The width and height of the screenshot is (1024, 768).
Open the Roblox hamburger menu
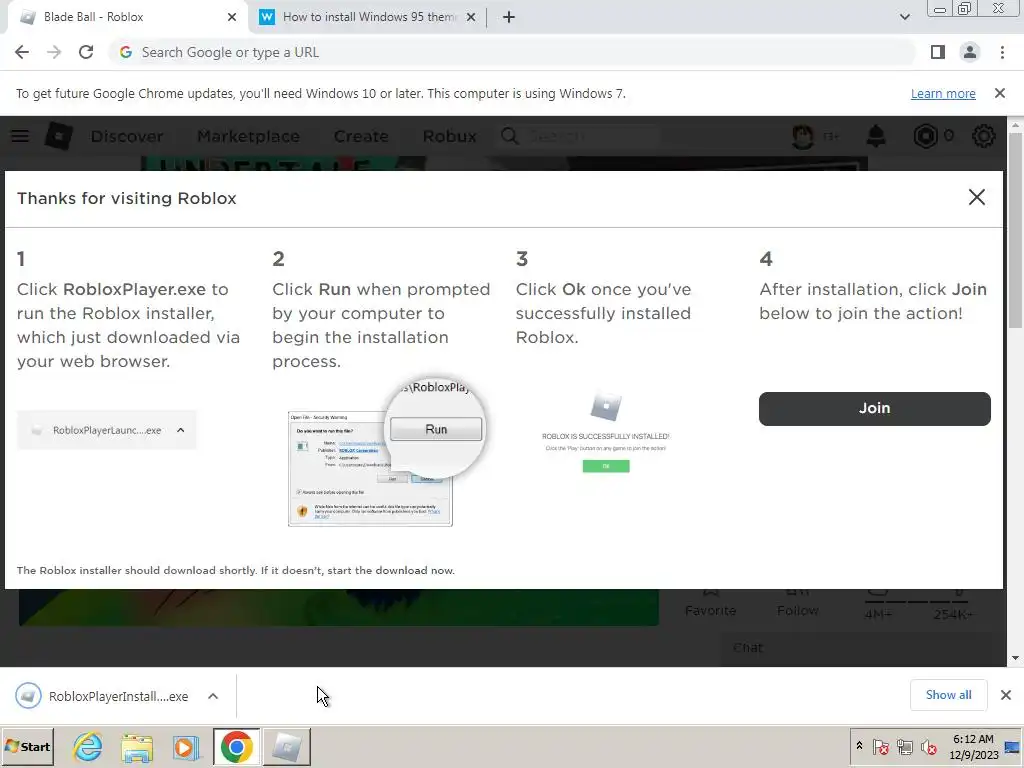(x=20, y=136)
